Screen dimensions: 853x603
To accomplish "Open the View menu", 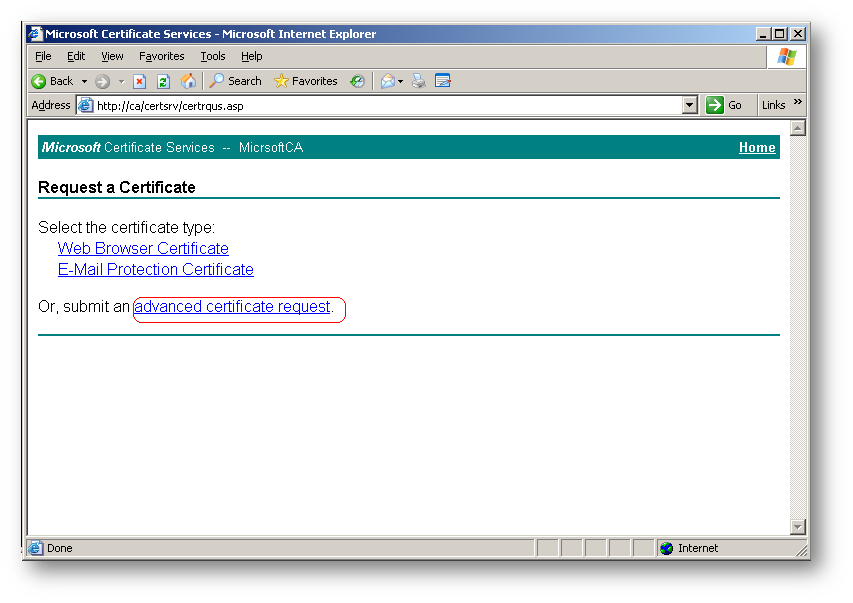I will (112, 56).
